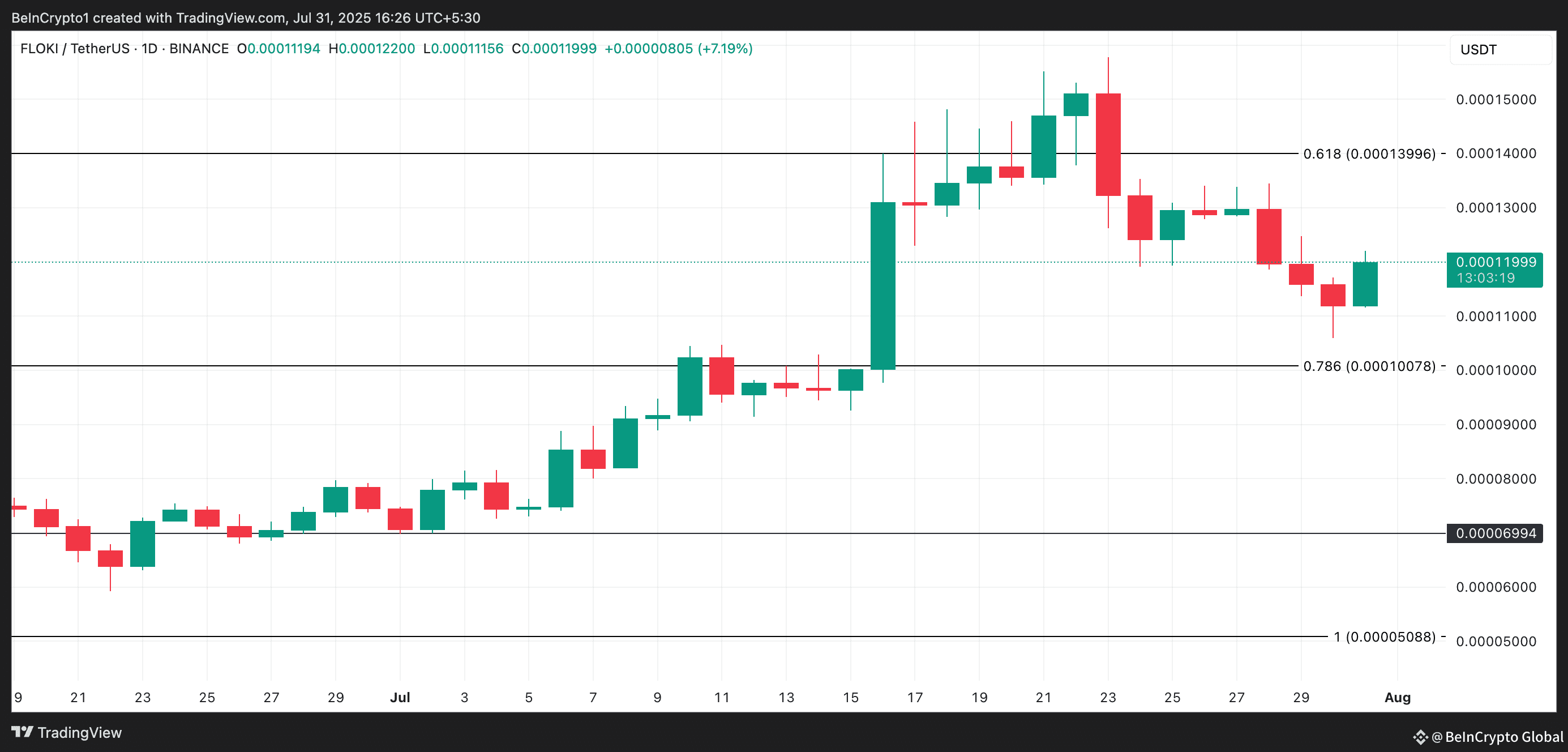Click the BeInCrypto1 created with TradingView.com caption
Viewport: 1568px width, 752px height.
pyautogui.click(x=246, y=18)
